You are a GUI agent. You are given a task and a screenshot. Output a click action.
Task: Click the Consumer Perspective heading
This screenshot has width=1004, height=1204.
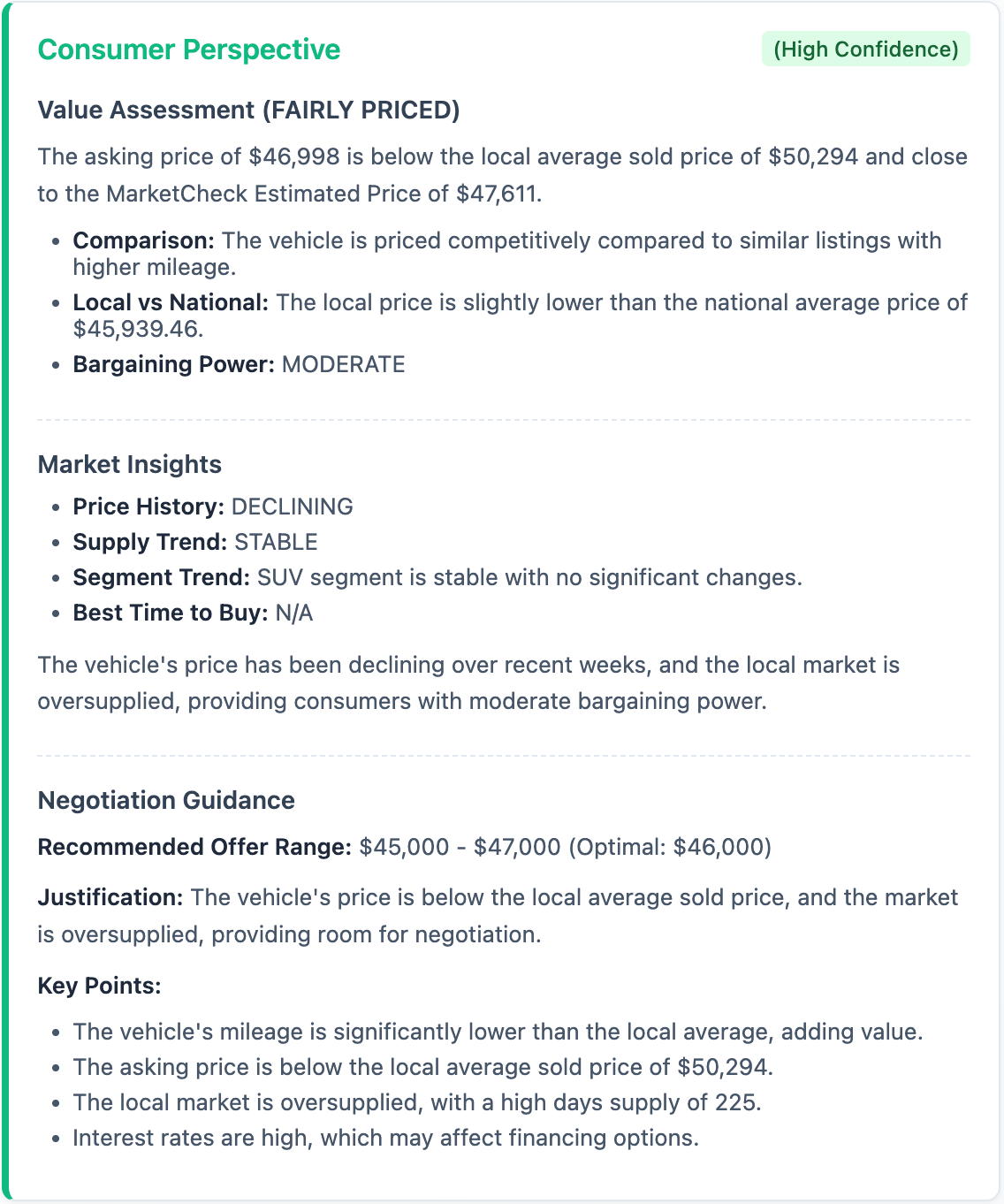point(188,50)
